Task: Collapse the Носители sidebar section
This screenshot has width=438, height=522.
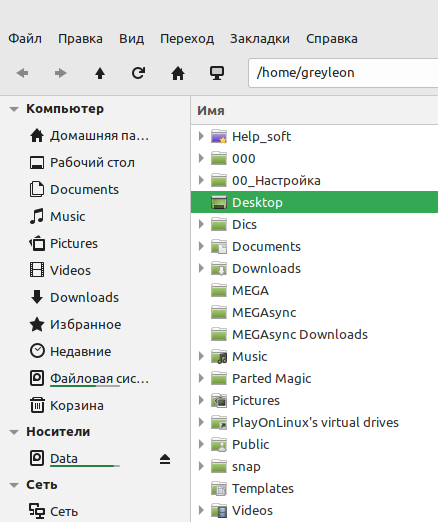Action: tap(14, 432)
